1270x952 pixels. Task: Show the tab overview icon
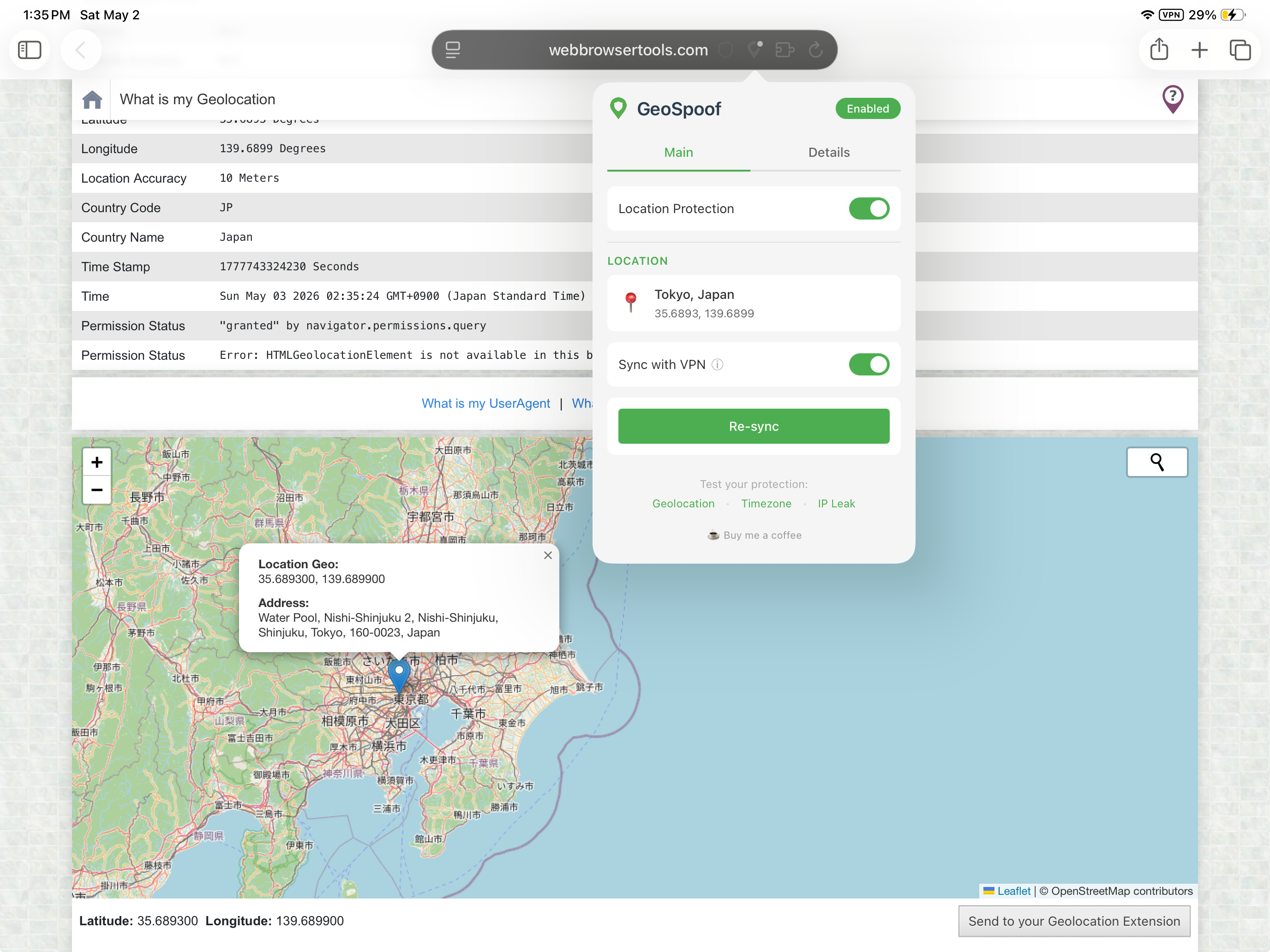tap(1240, 50)
